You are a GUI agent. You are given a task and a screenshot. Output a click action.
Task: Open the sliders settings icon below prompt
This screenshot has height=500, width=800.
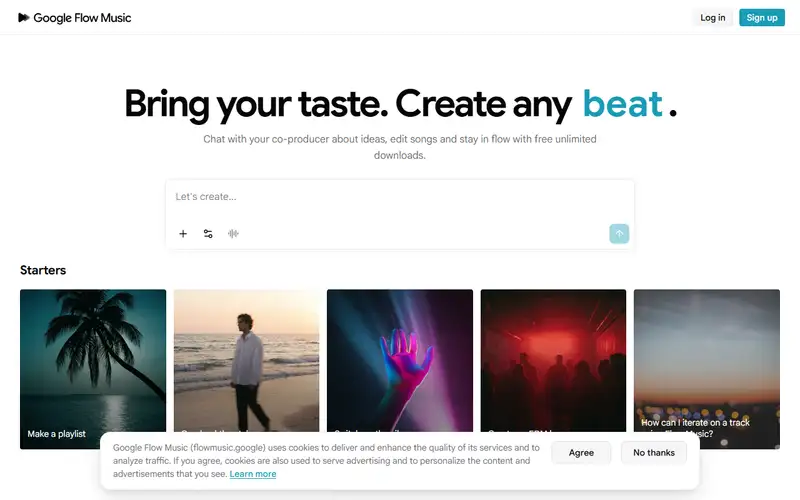point(208,234)
